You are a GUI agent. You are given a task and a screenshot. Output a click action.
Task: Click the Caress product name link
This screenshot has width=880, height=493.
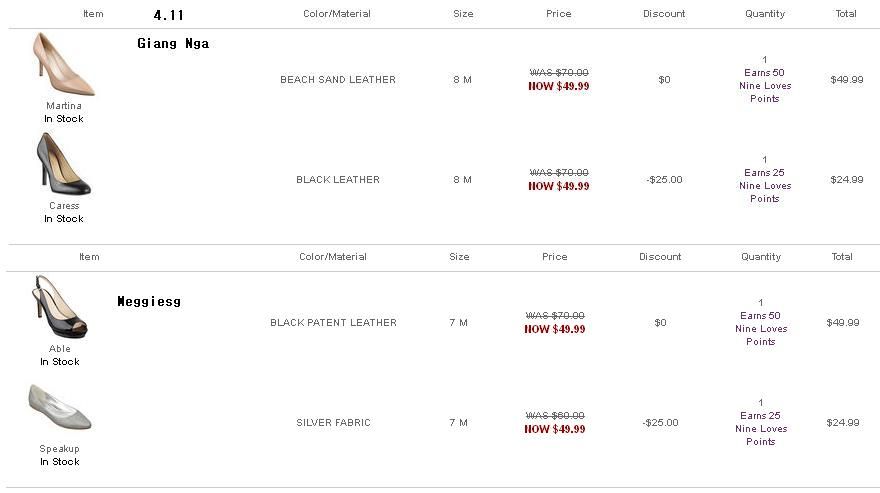click(x=64, y=206)
